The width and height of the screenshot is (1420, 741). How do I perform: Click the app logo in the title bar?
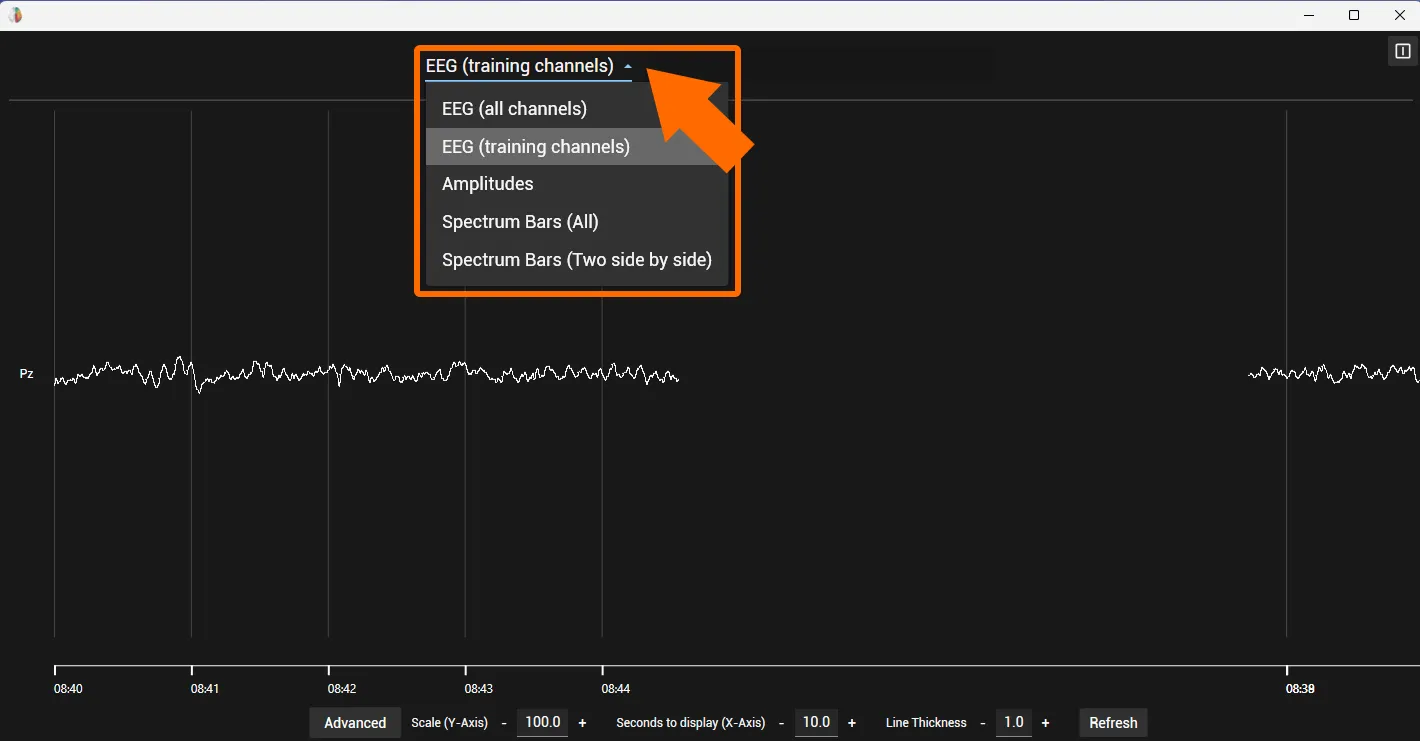click(15, 15)
